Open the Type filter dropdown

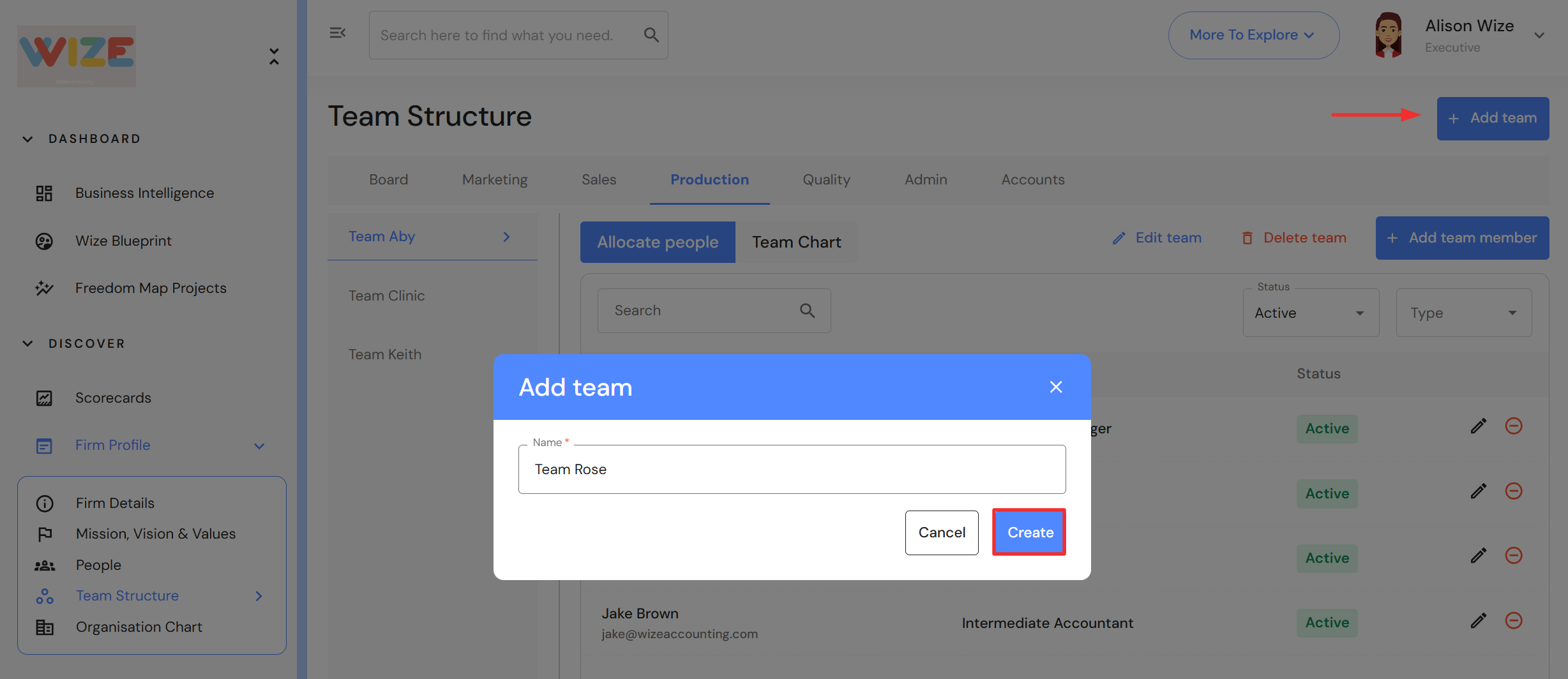[x=1463, y=313]
